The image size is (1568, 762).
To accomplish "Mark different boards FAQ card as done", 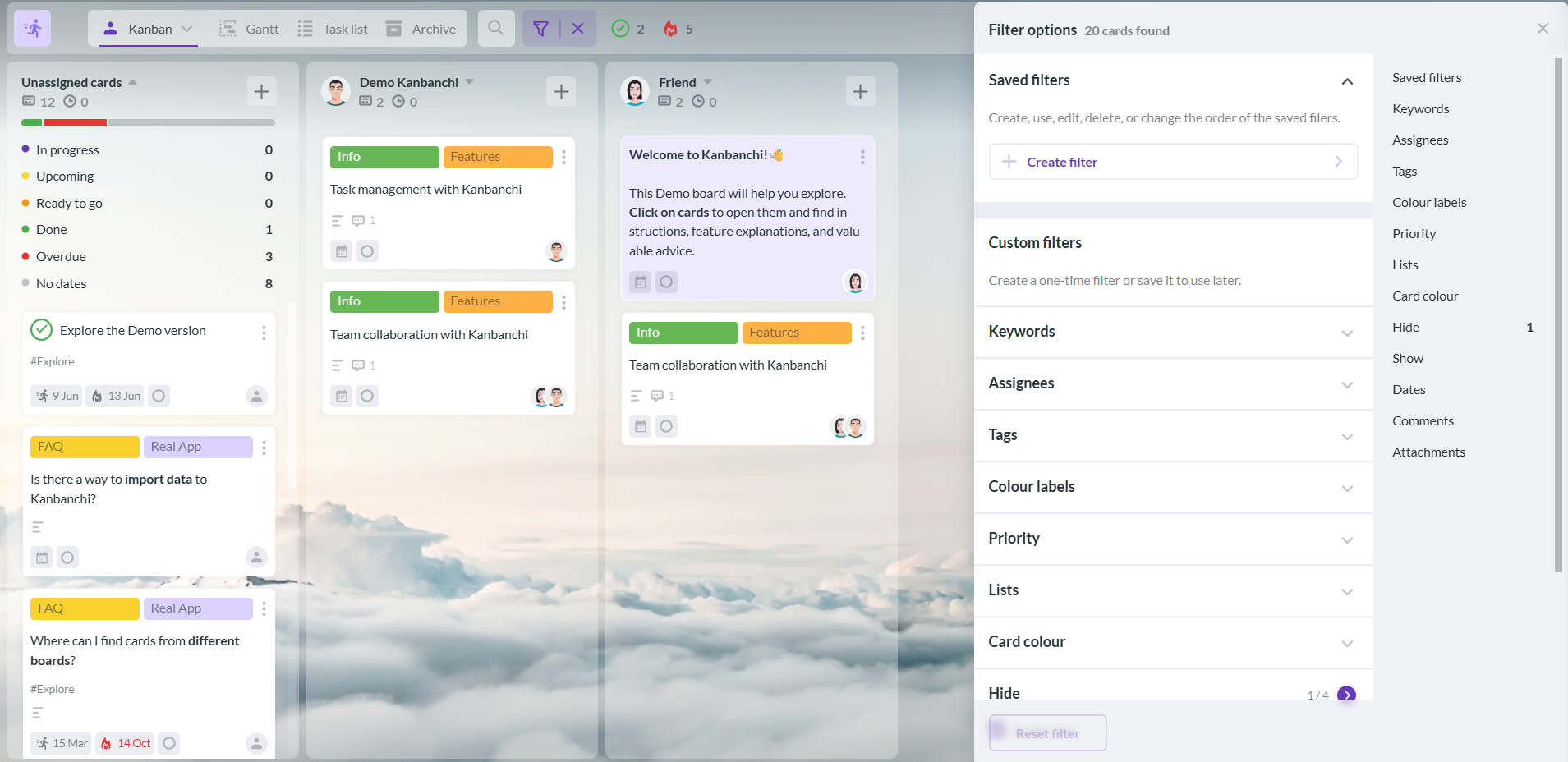I will coord(169,743).
